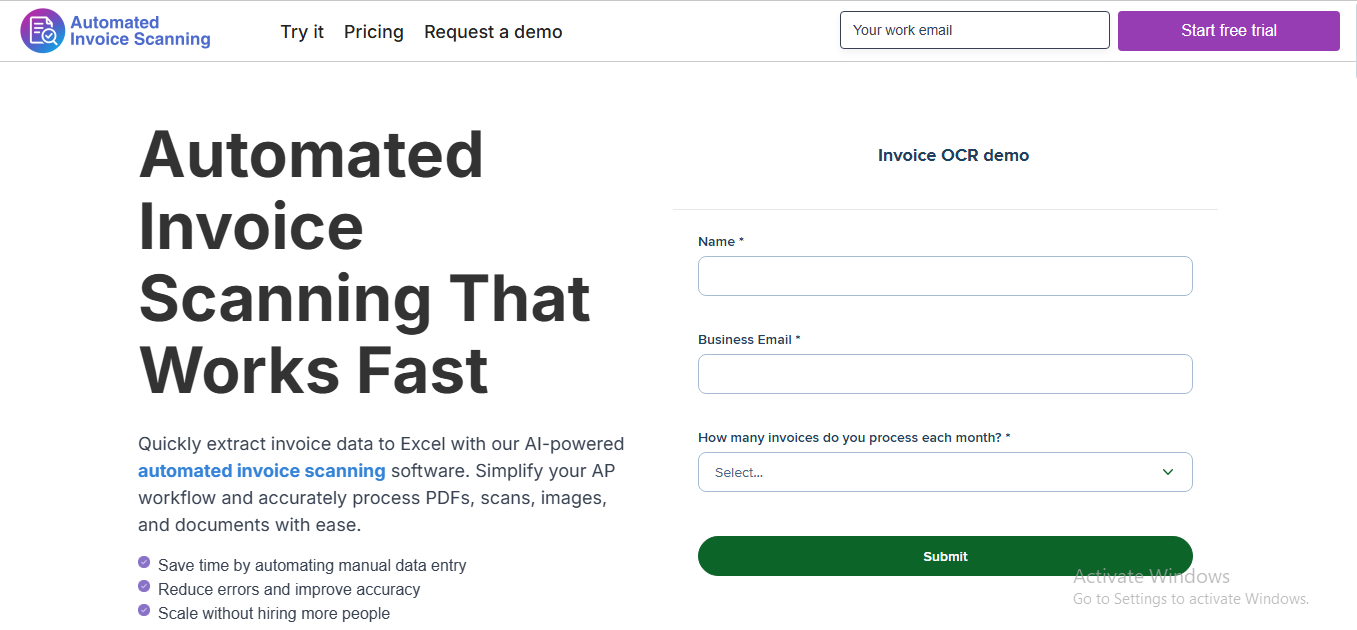
Task: Click into the Business Email input field
Action: click(x=945, y=374)
